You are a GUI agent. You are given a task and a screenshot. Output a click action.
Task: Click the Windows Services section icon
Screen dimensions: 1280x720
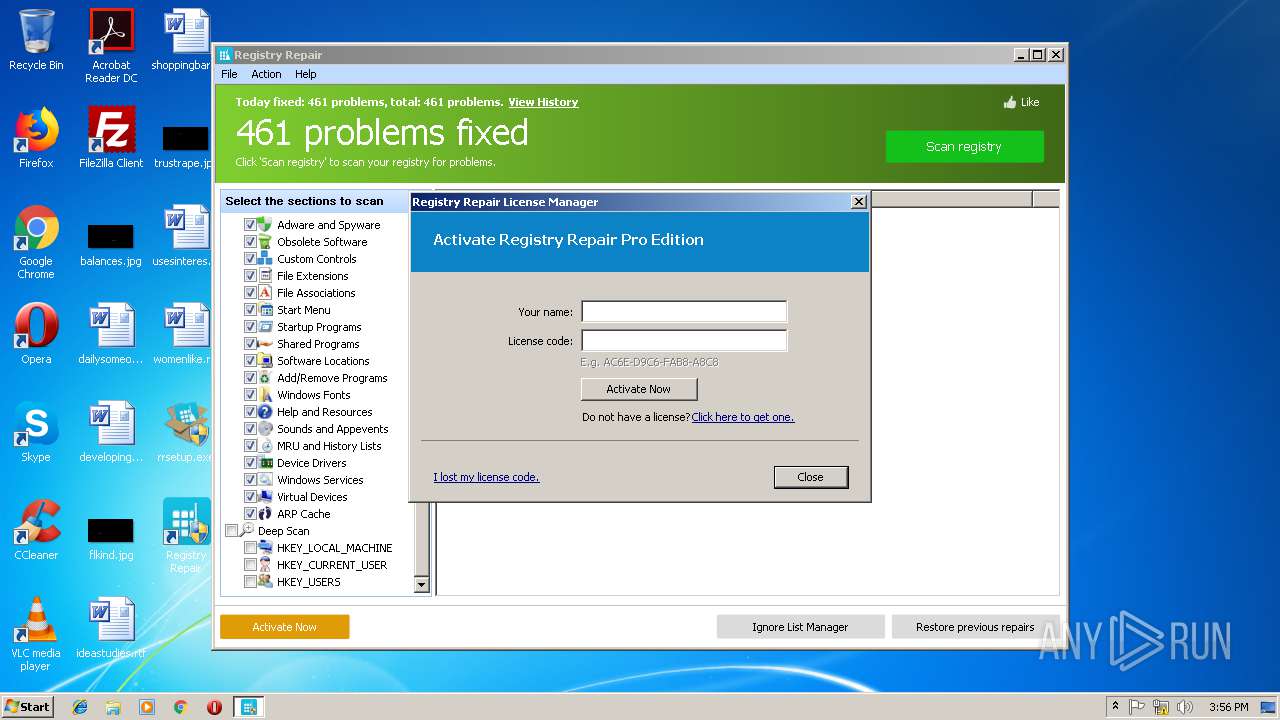265,480
